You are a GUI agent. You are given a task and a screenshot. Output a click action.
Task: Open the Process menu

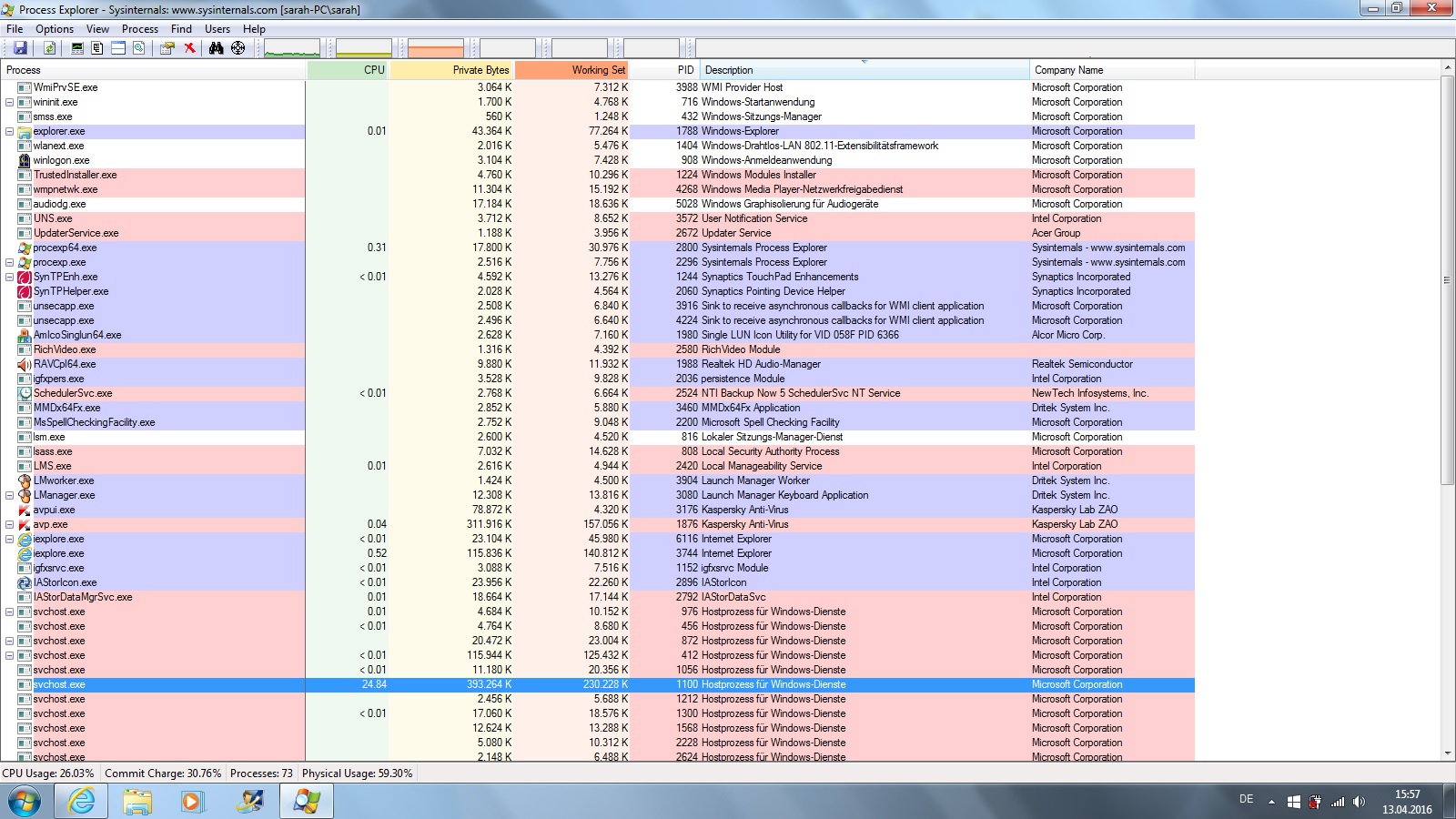tap(140, 29)
